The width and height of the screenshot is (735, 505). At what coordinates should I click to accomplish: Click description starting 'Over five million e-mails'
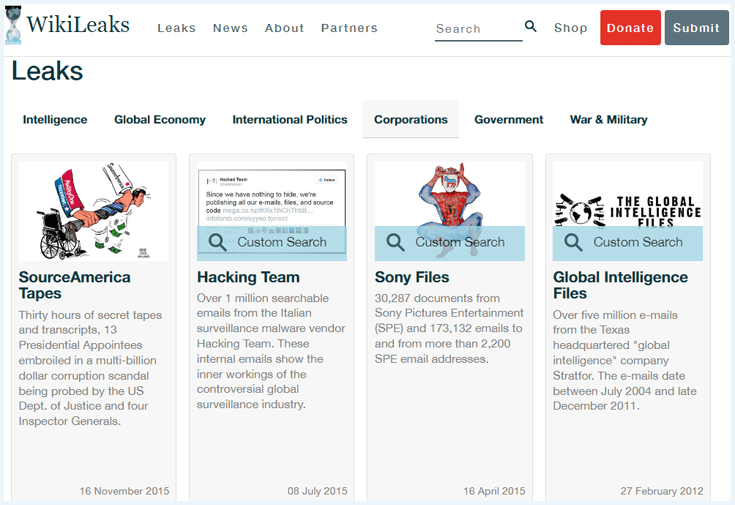point(624,360)
